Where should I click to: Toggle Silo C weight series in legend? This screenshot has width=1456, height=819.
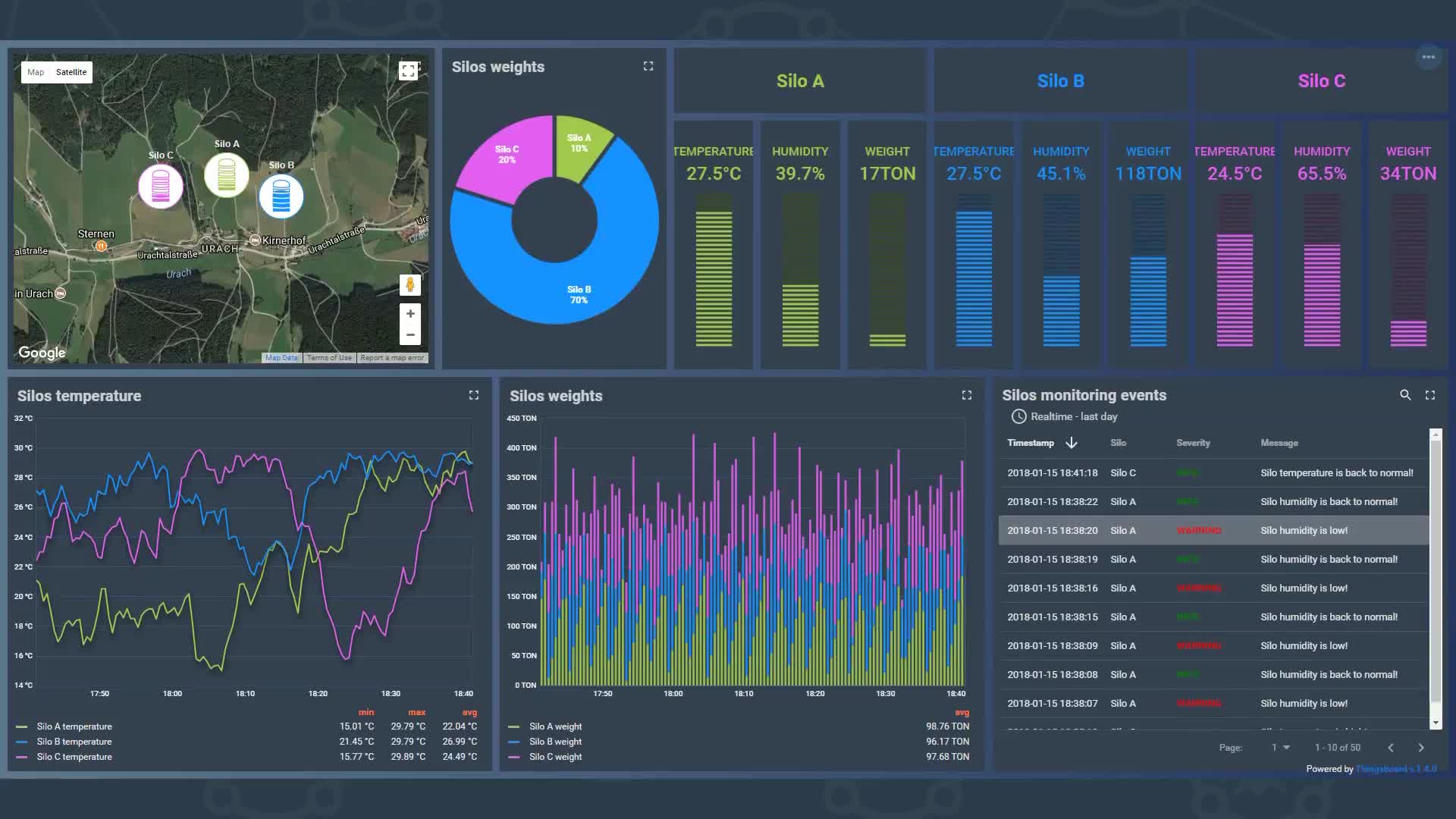coord(555,757)
